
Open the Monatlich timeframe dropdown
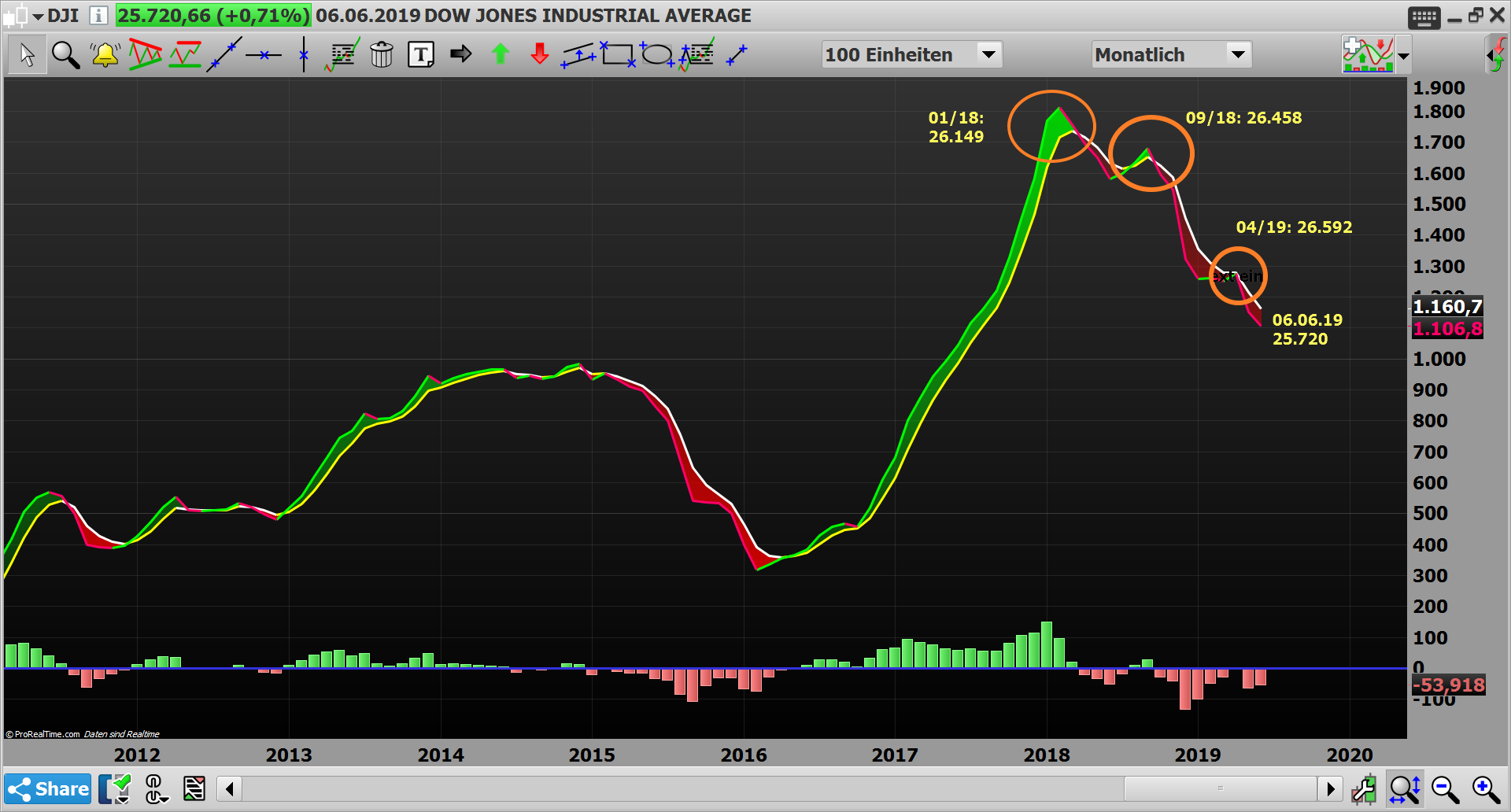1171,54
